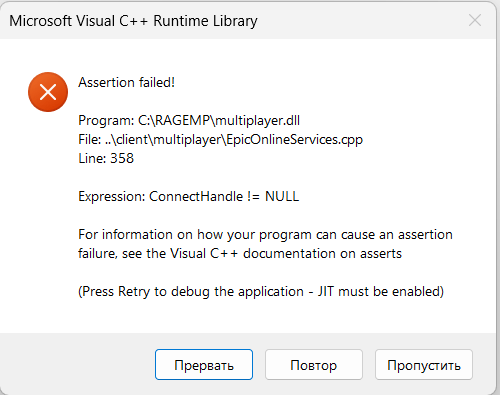The height and width of the screenshot is (395, 500).
Task: Click the red error X icon
Action: [x=48, y=92]
